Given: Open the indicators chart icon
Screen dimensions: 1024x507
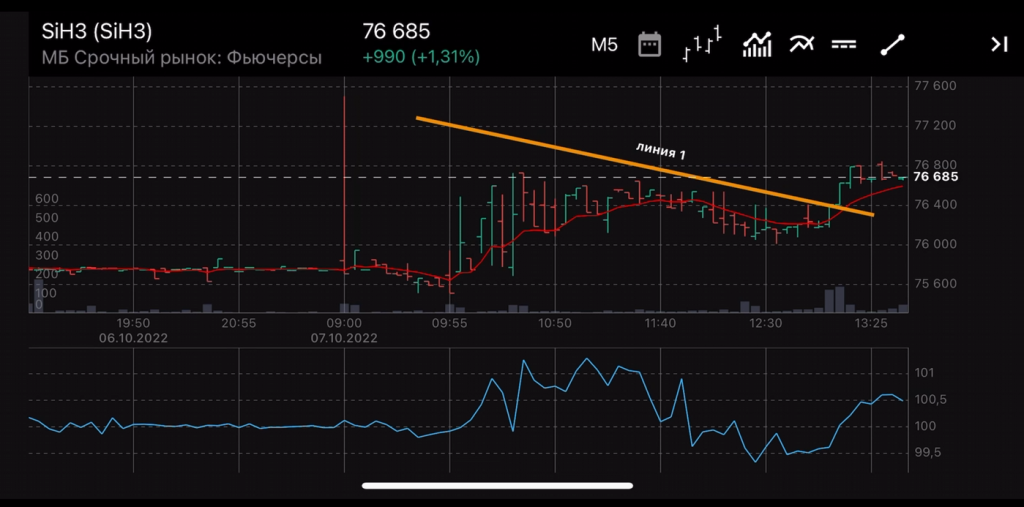Looking at the screenshot, I should tap(756, 44).
